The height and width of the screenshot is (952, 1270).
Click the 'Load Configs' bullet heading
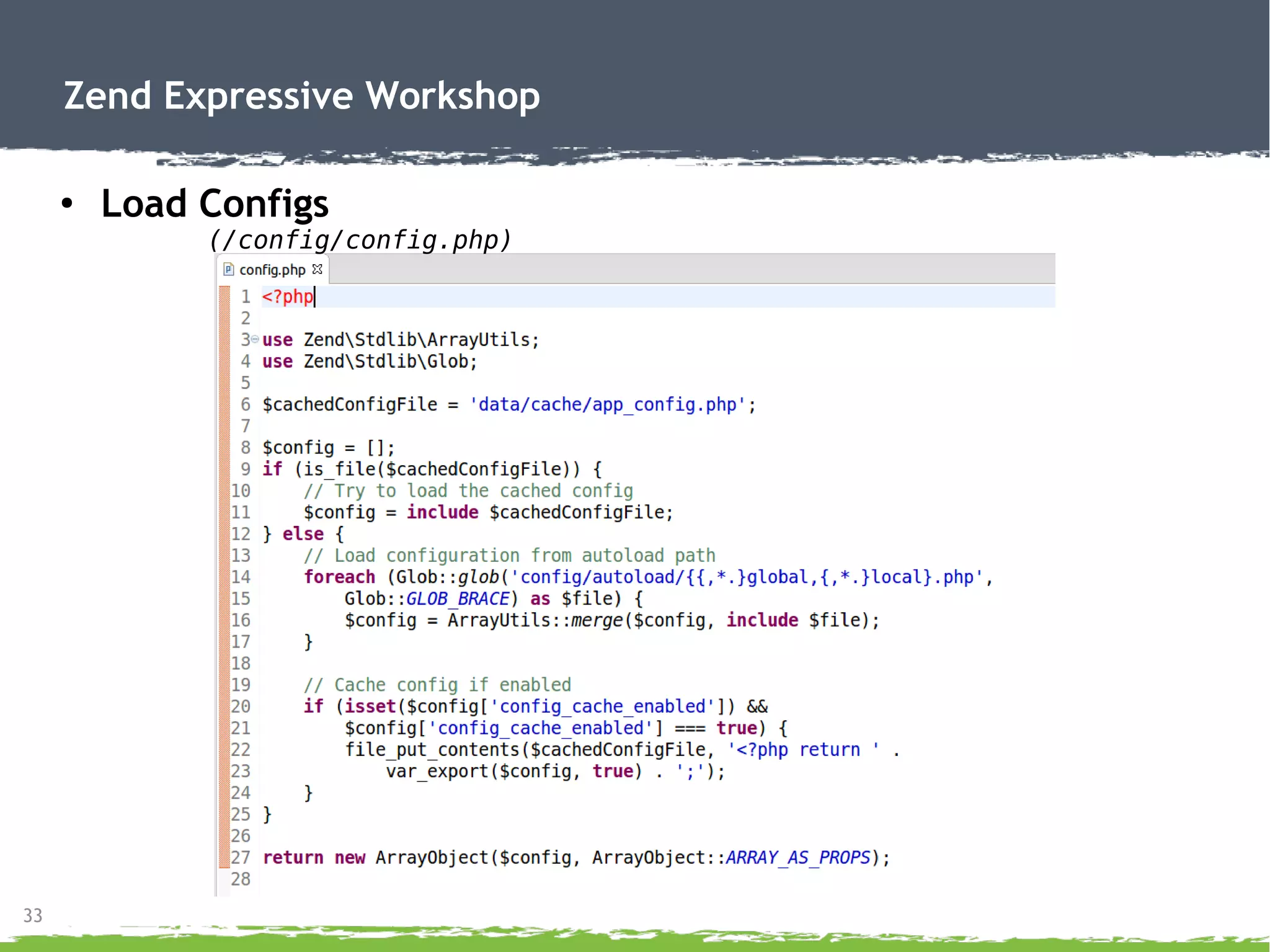(x=215, y=203)
